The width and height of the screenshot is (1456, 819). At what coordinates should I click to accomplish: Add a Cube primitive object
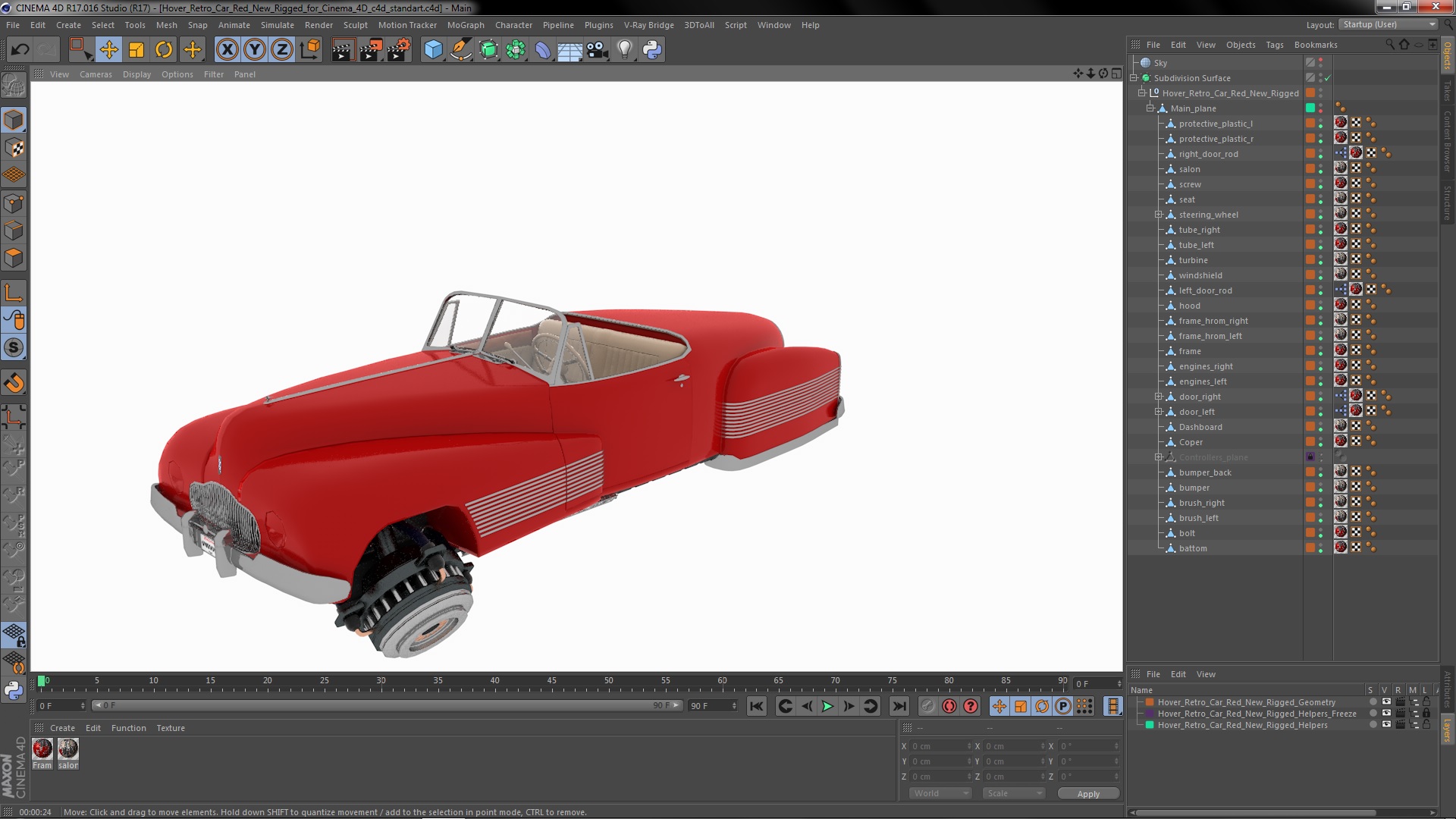(x=433, y=50)
